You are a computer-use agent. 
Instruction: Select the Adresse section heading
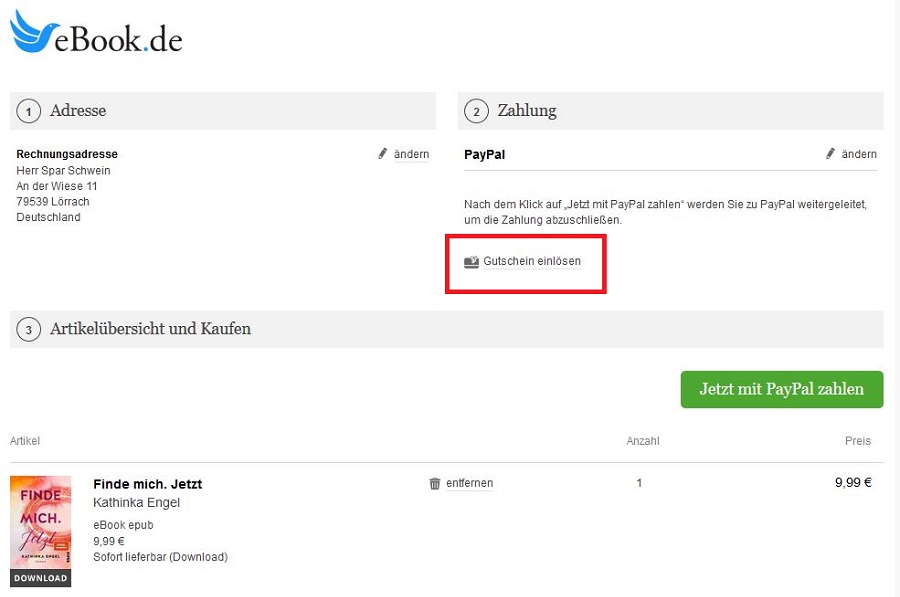(x=78, y=110)
